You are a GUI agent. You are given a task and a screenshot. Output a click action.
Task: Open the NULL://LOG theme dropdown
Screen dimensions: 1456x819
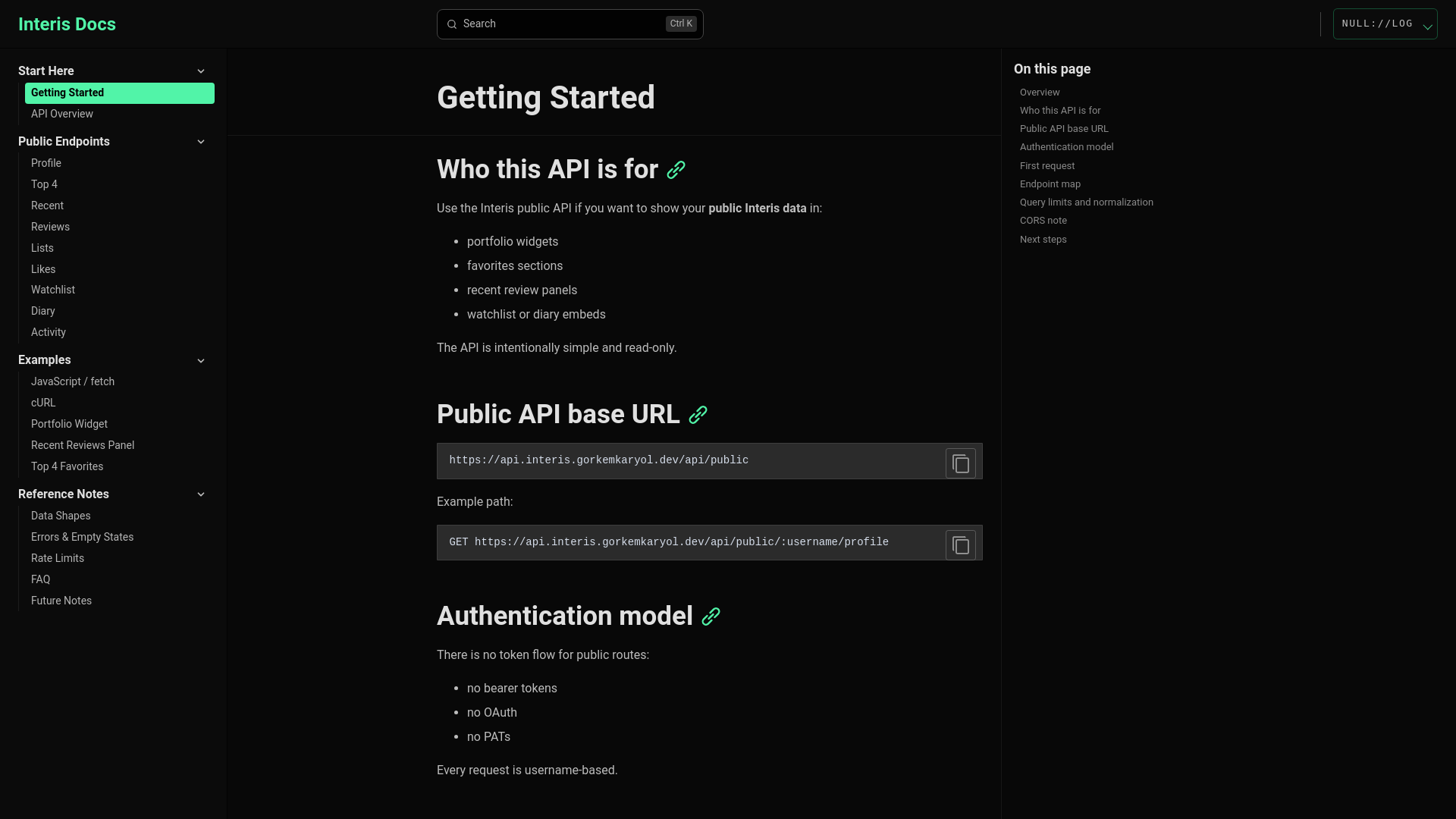1385,24
